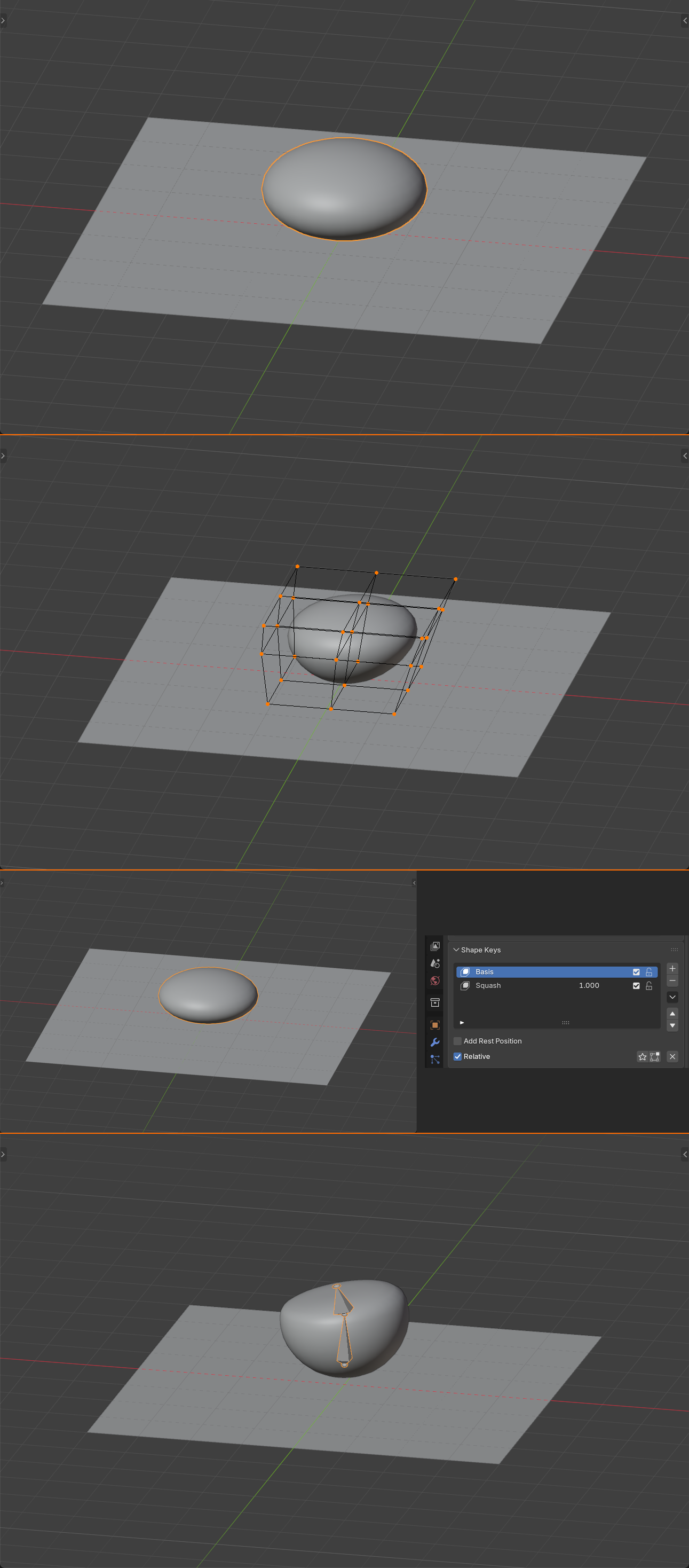Show the sidebar in the armature viewport
This screenshot has height=1568, width=689.
pyautogui.click(x=685, y=1154)
